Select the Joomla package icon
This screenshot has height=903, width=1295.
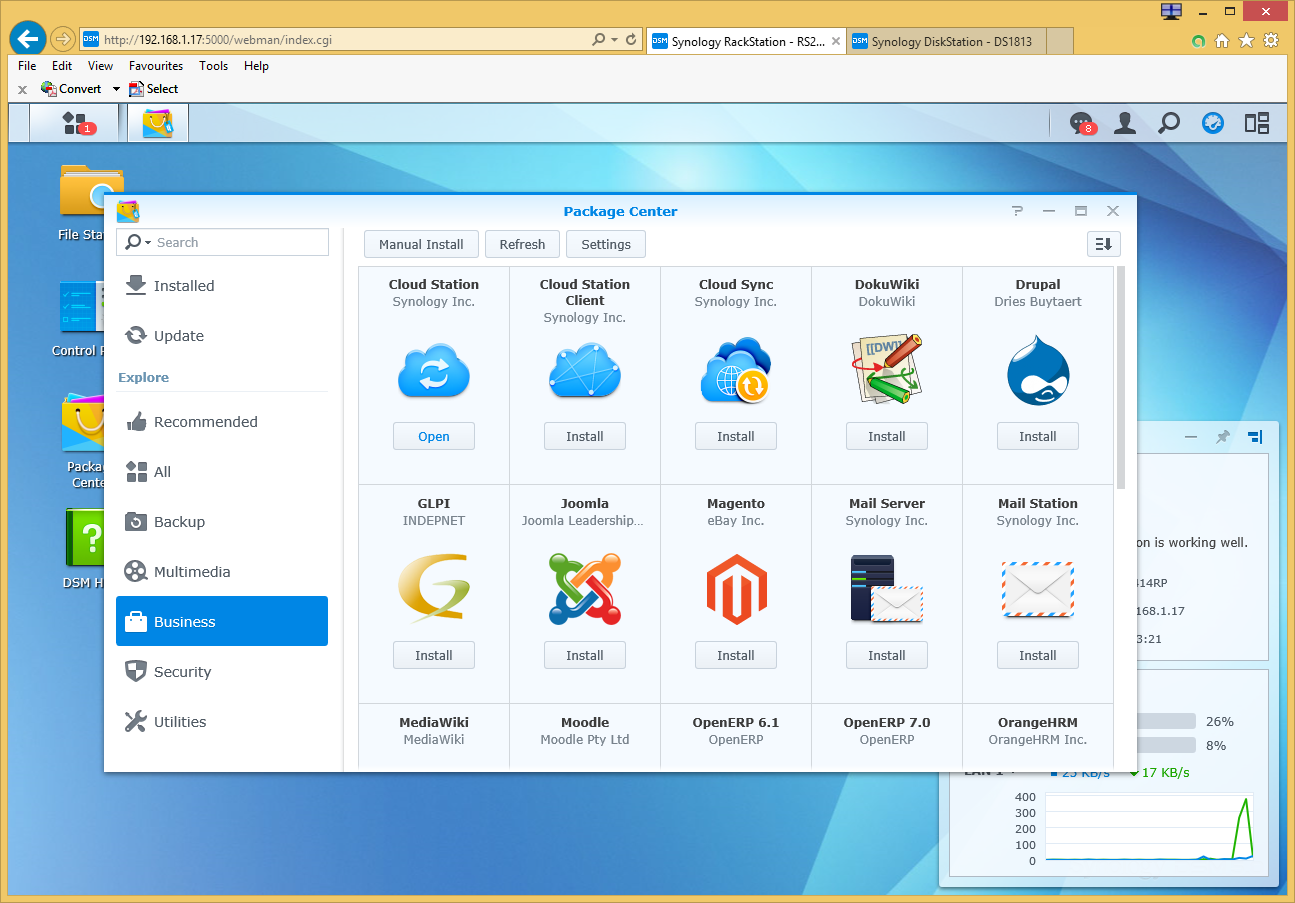point(584,589)
